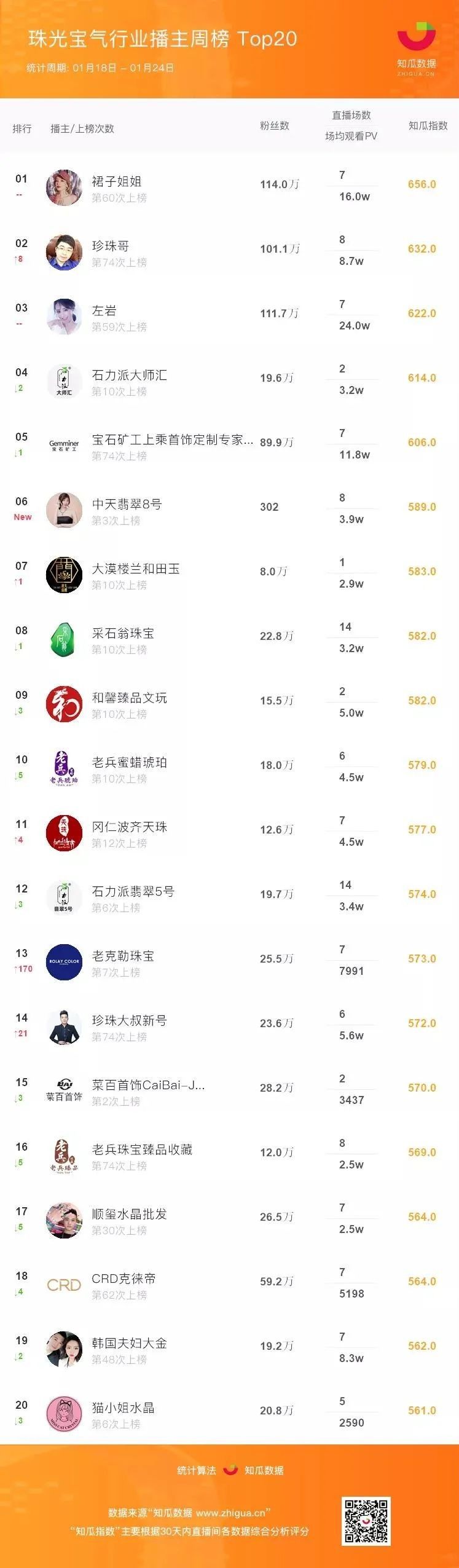Open www.zhigua.cn source link
The width and height of the screenshot is (459, 1568).
click(x=230, y=1513)
